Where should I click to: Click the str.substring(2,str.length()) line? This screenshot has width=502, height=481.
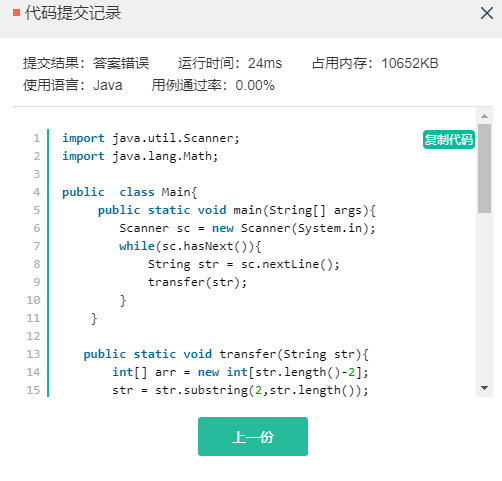240,390
